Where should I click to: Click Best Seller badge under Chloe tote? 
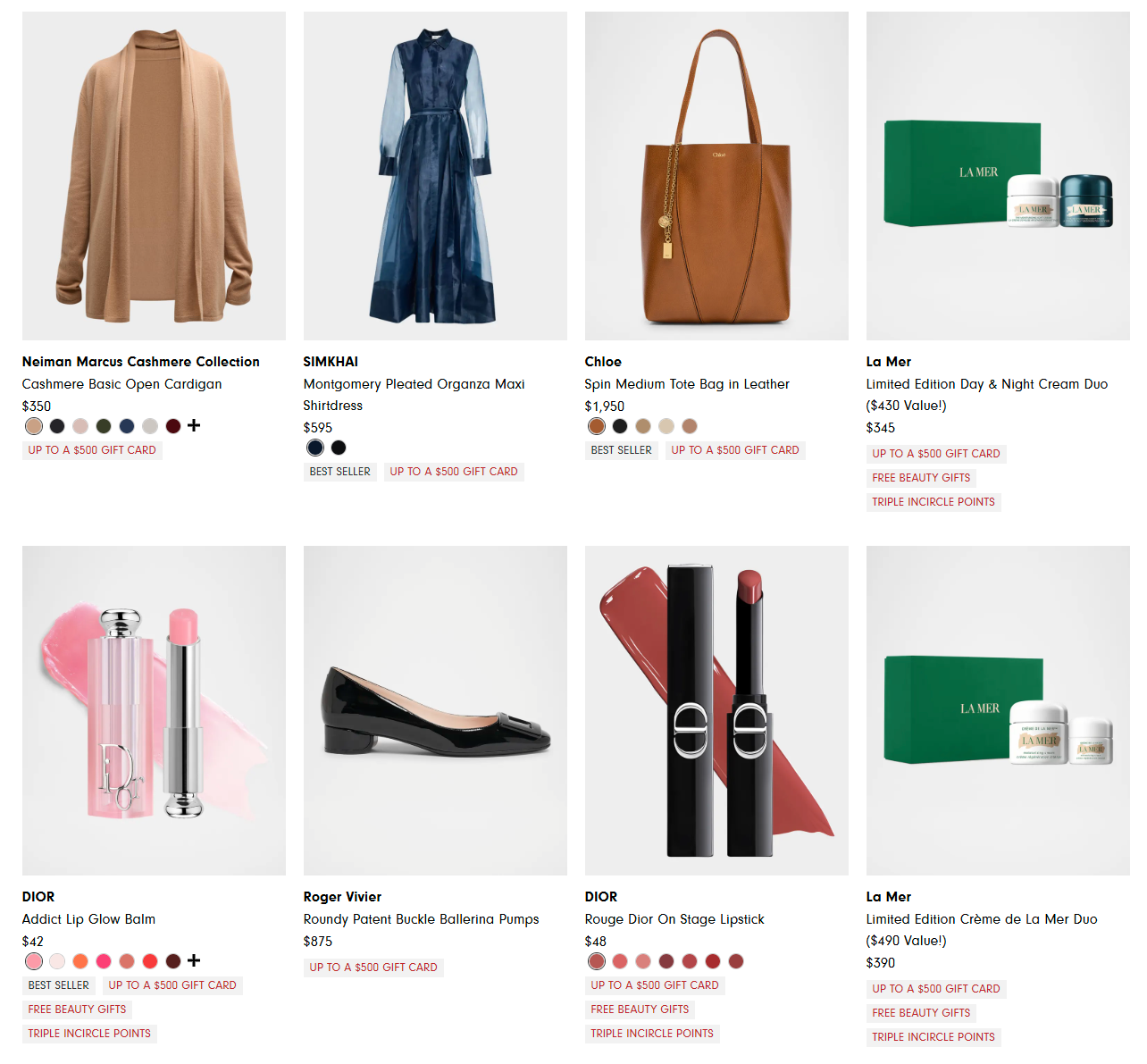[621, 450]
